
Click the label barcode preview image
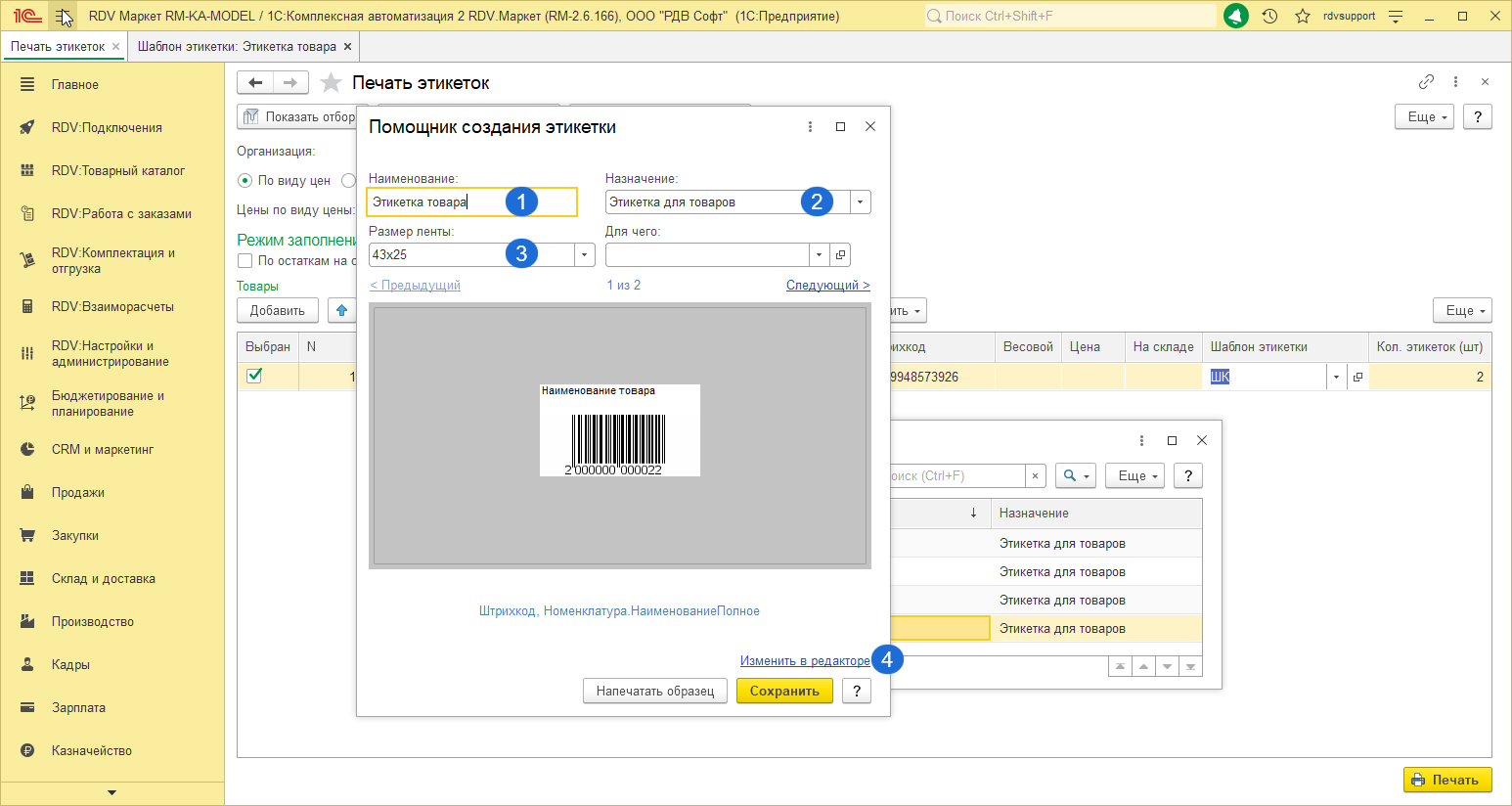click(619, 430)
